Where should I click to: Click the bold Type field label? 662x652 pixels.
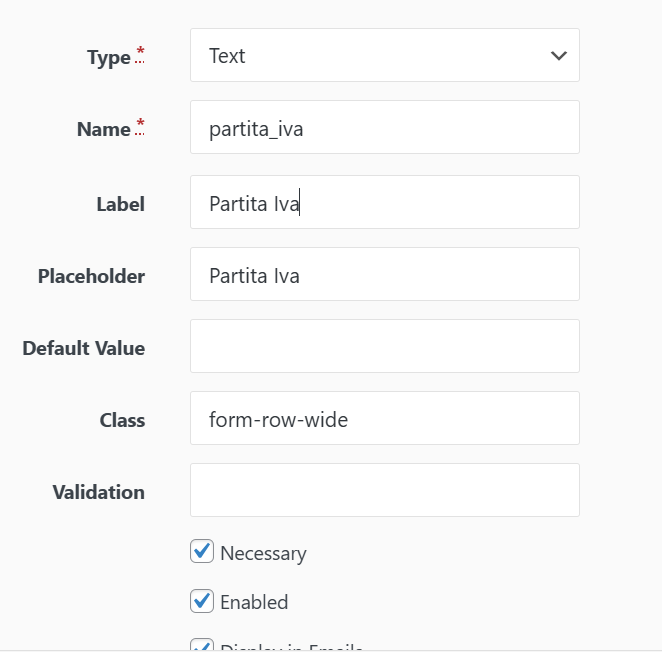point(109,58)
